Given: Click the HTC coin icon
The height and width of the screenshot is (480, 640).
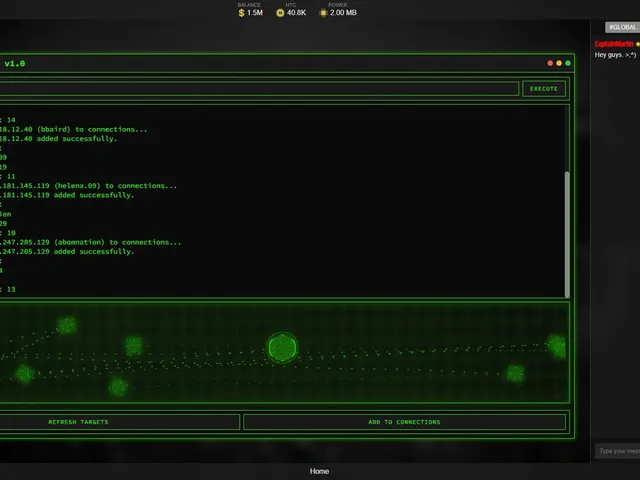Looking at the screenshot, I should (280, 13).
